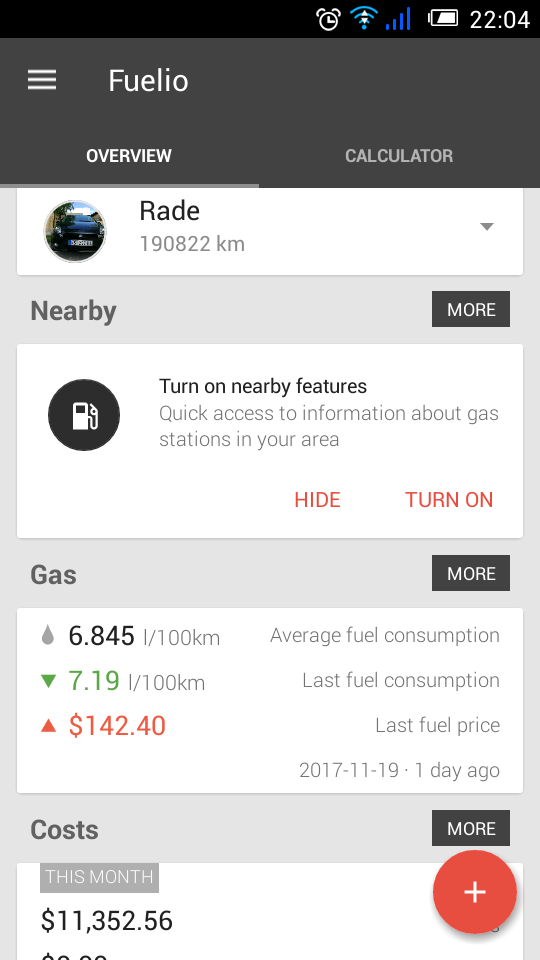This screenshot has height=960, width=540.
Task: Tap the green down arrow beside 7.19
Action: tap(48, 680)
